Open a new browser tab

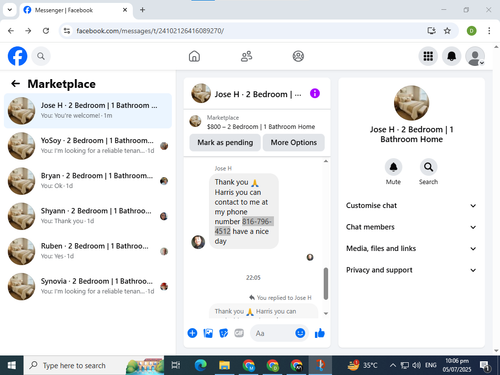click(x=142, y=10)
